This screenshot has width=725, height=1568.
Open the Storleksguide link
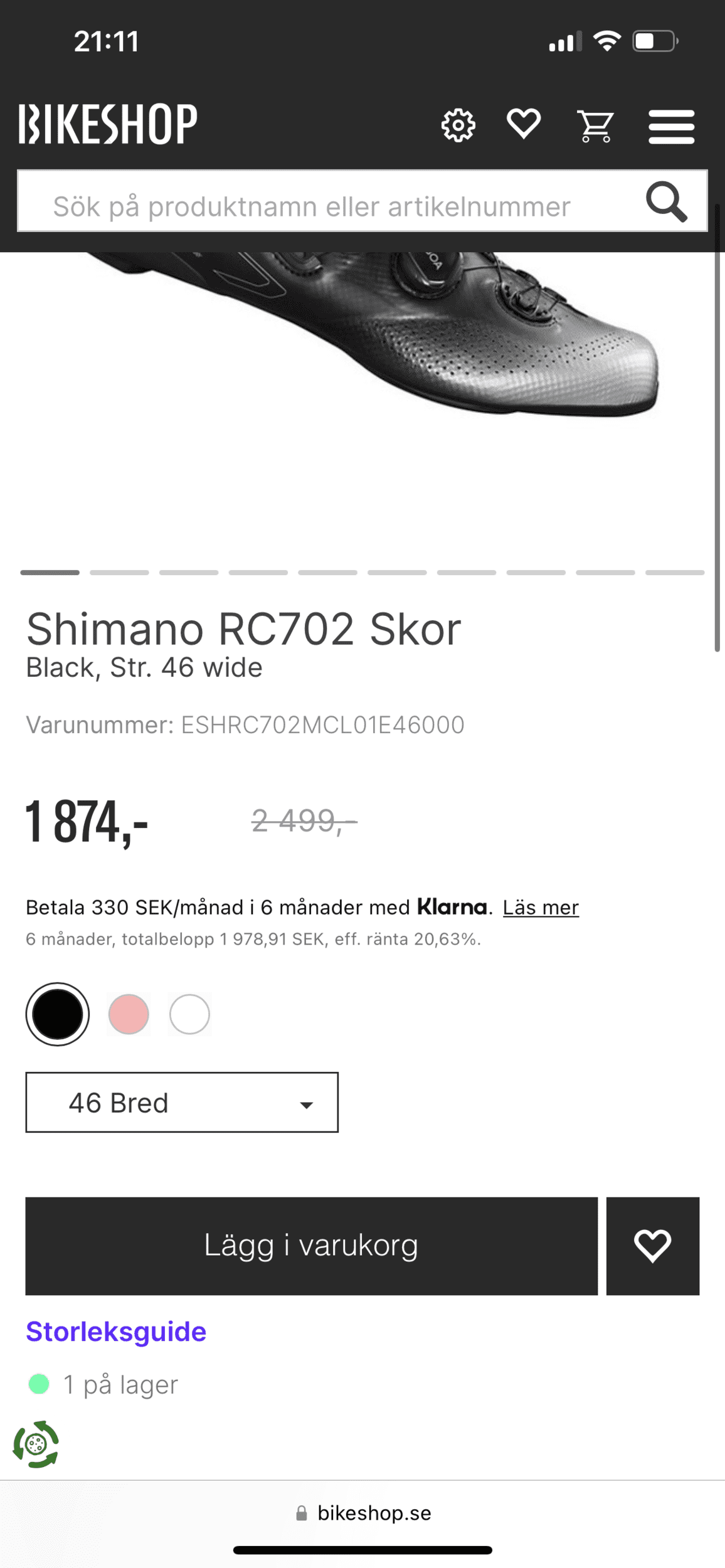(x=117, y=1331)
